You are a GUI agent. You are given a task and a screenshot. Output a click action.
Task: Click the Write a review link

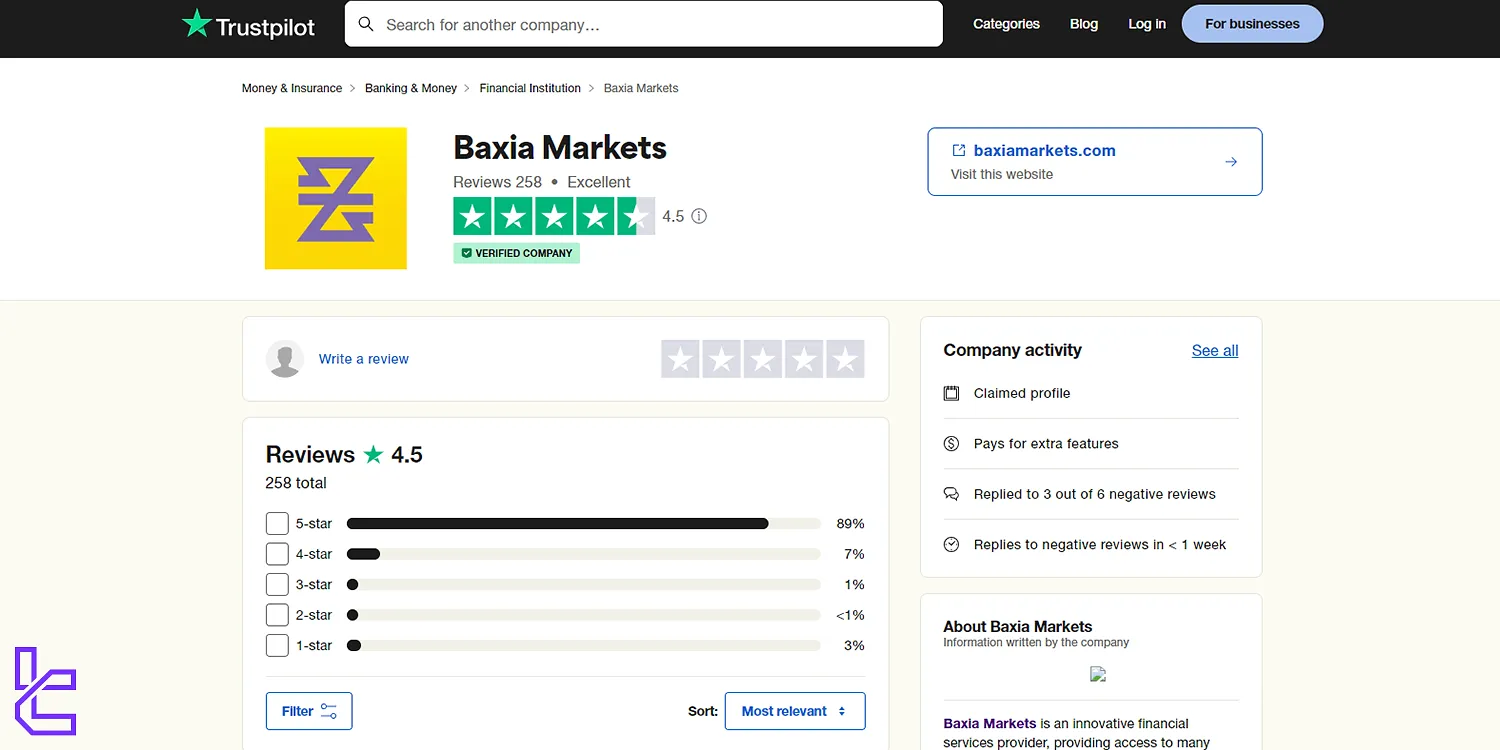tap(364, 359)
